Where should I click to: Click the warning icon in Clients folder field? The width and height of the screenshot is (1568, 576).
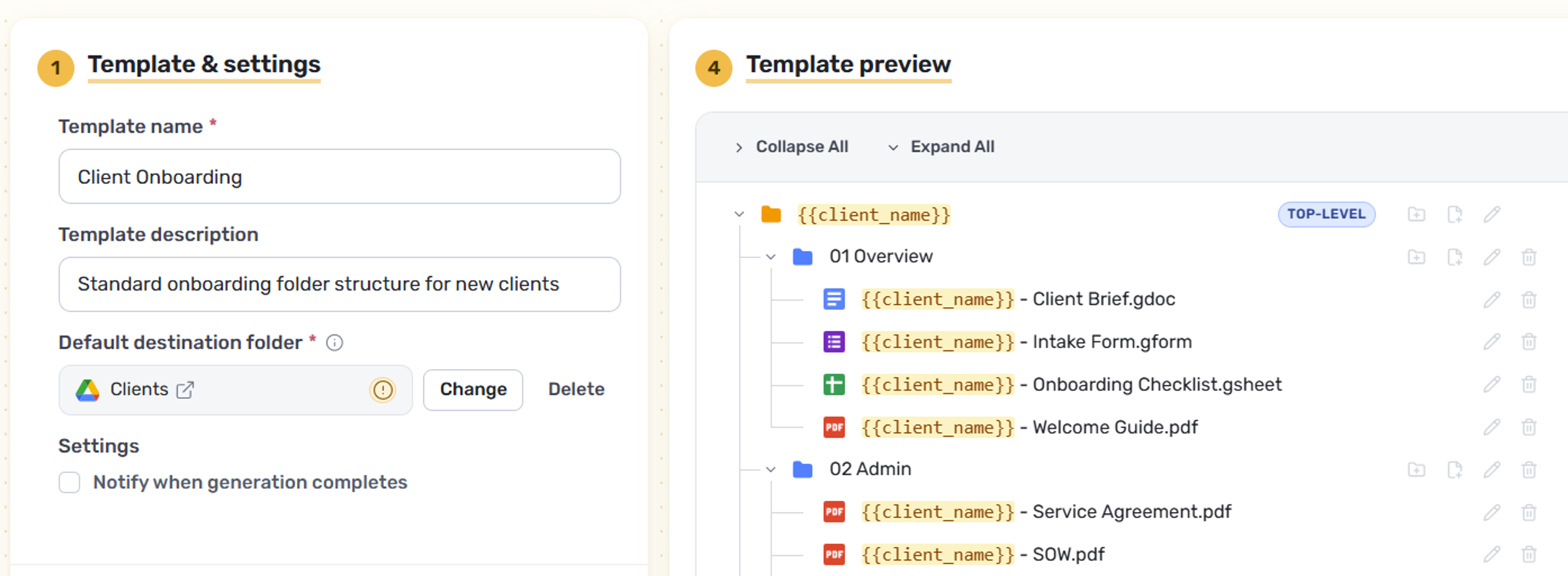point(382,390)
